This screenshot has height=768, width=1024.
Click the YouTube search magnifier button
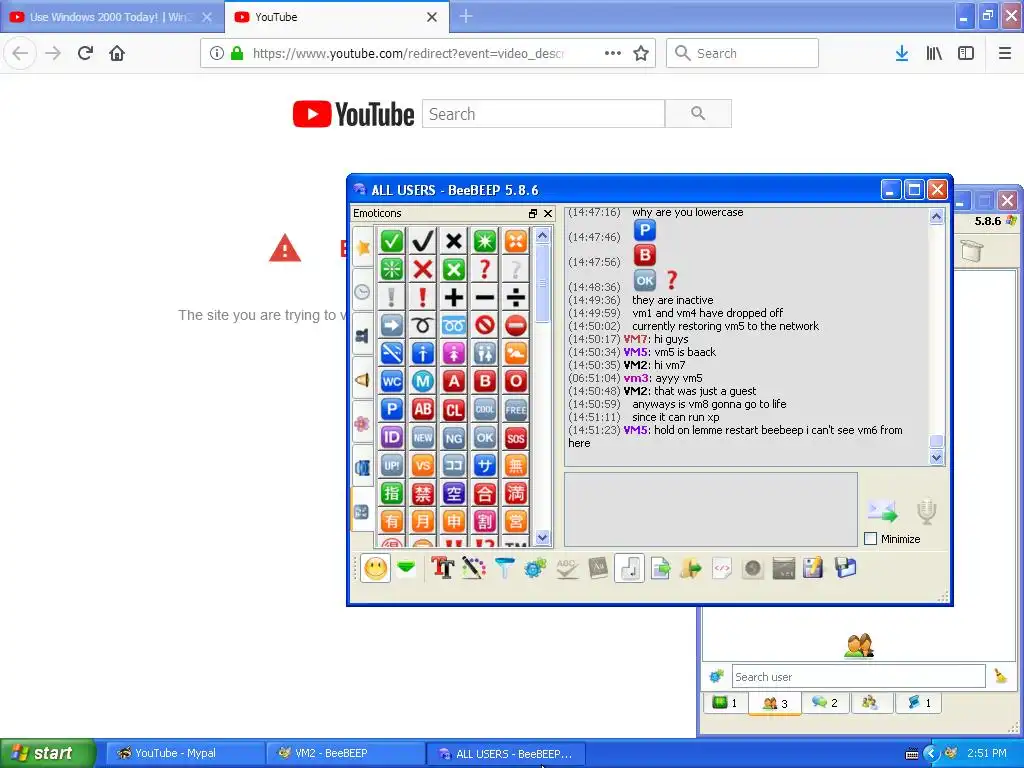click(698, 114)
